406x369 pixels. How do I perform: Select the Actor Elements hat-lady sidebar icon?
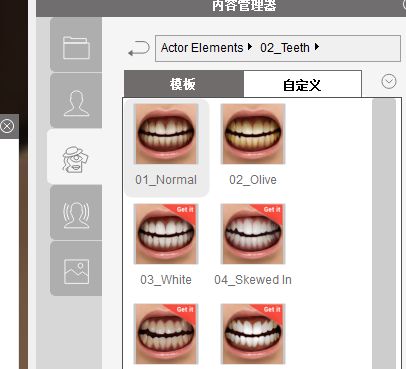point(75,157)
